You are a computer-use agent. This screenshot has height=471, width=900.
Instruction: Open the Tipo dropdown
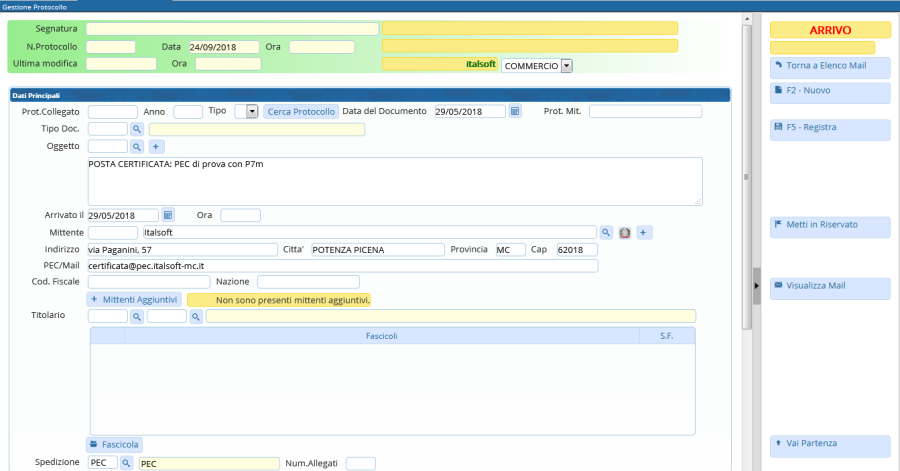coord(252,111)
